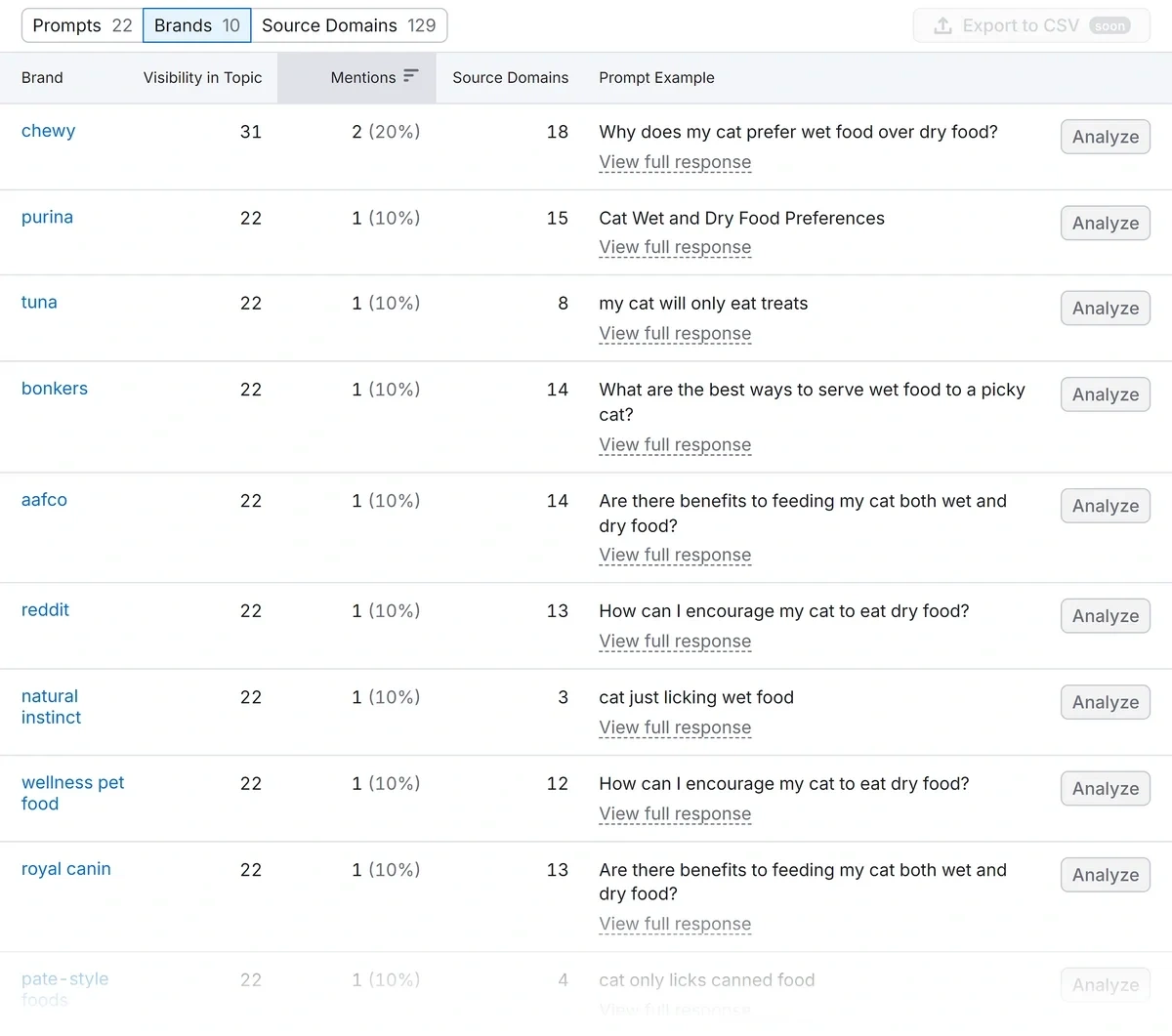View full response for chewy's prompt
The width and height of the screenshot is (1172, 1036).
[675, 161]
